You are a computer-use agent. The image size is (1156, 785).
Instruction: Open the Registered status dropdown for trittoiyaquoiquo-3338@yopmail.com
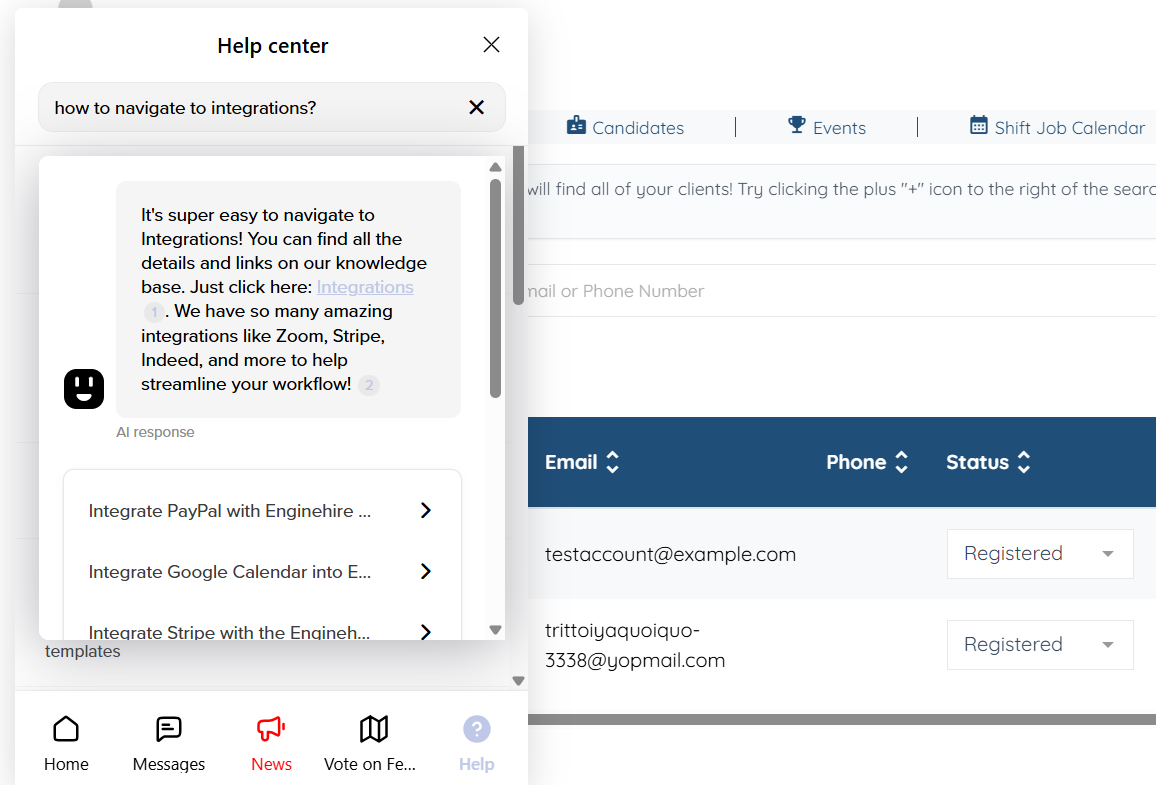(x=1040, y=645)
